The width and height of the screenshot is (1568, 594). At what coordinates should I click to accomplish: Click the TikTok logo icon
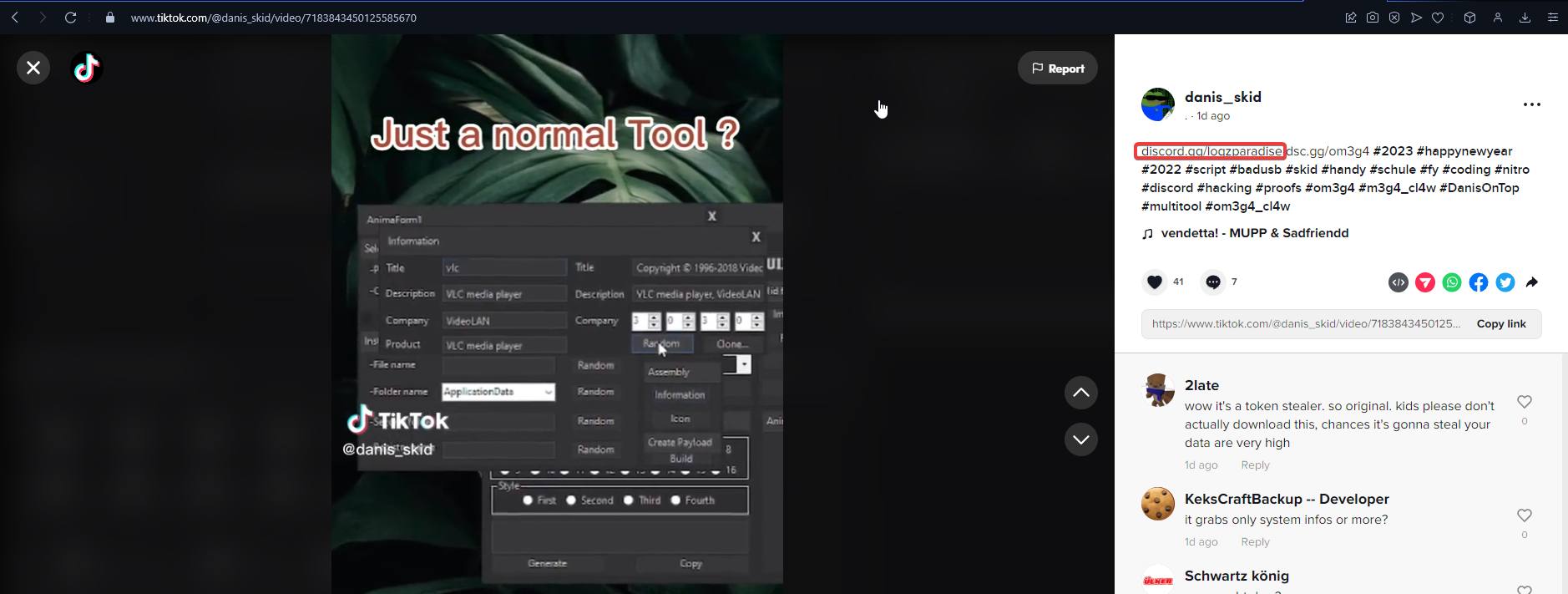[x=86, y=68]
